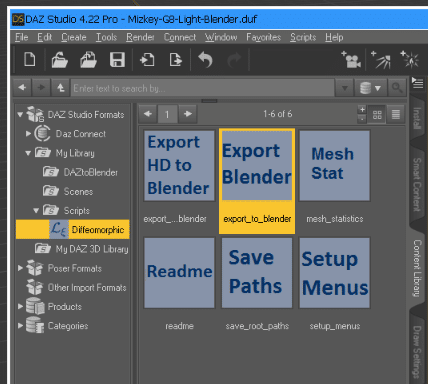428x384 pixels.
Task: Select the Mesh Stat script thumbnail
Action: point(335,166)
